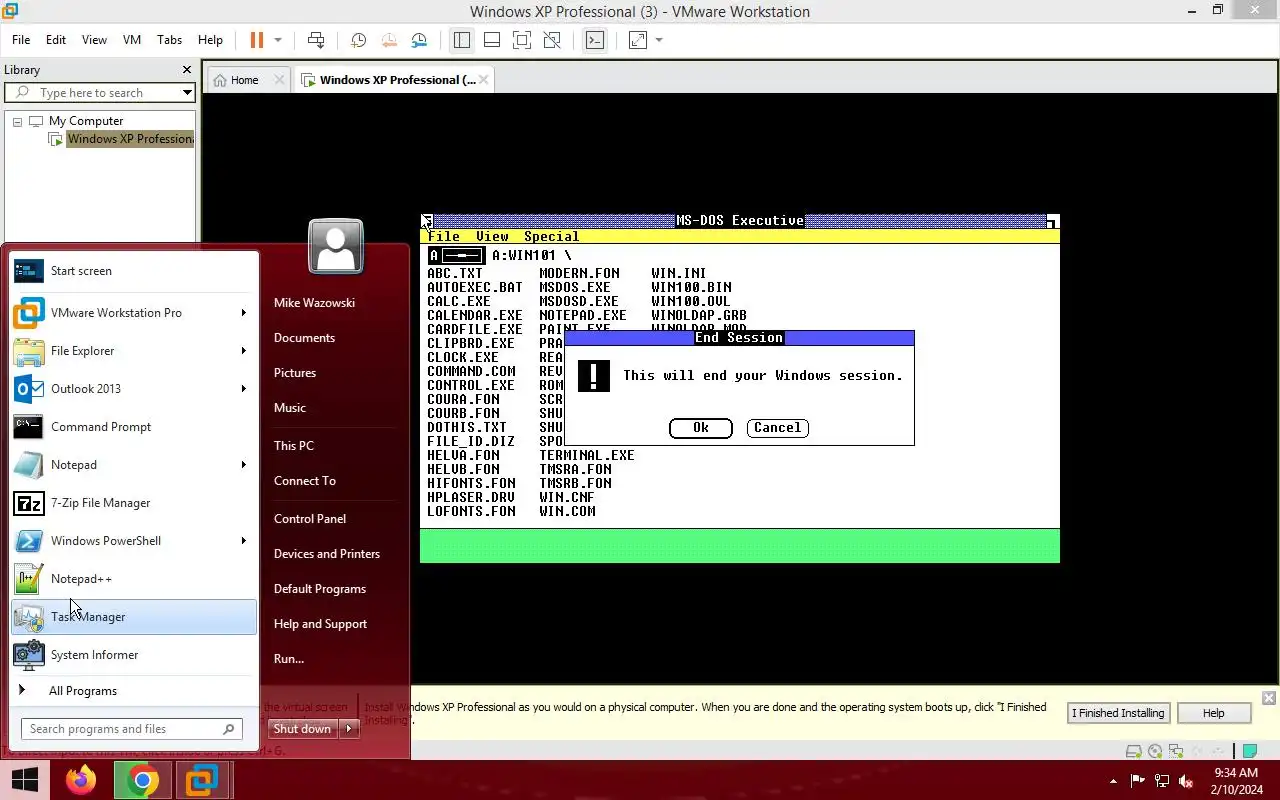1280x800 pixels.
Task: Pause the virtual machine from the toolbar
Action: coord(257,40)
